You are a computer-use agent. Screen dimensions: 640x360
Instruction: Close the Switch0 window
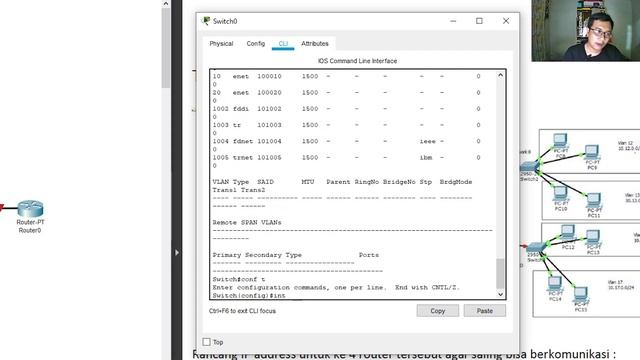[x=506, y=21]
